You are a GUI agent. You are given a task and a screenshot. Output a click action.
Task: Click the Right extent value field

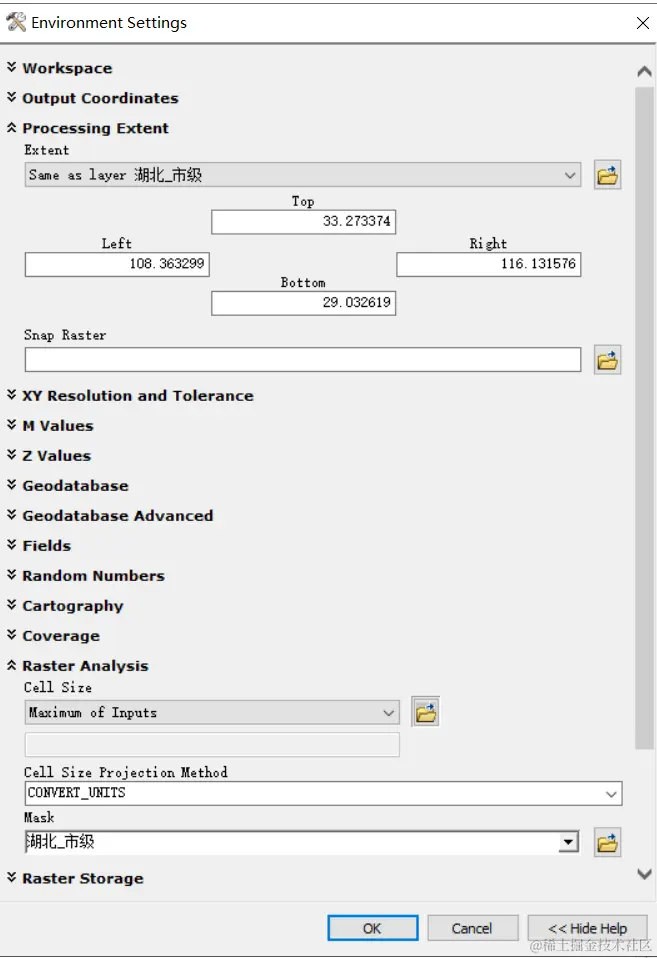(488, 264)
